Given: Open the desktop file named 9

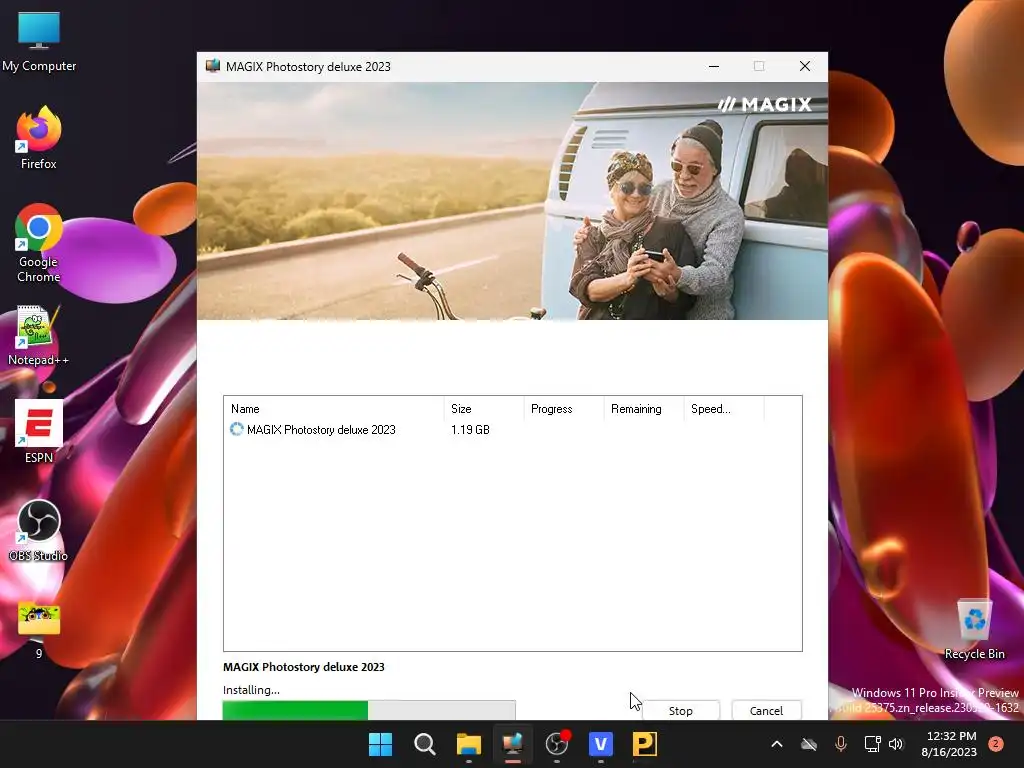Looking at the screenshot, I should coord(39,630).
